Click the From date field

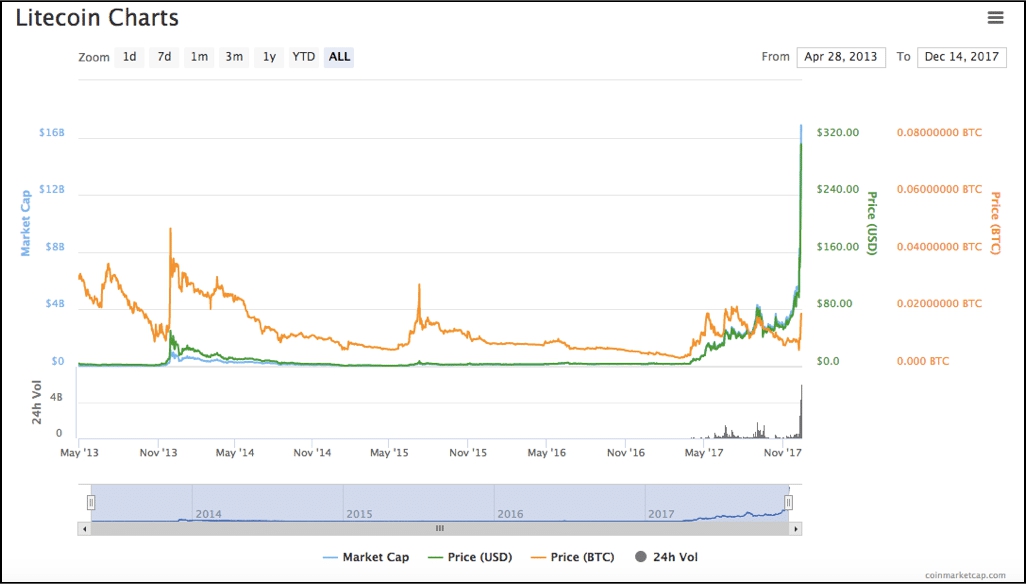(841, 57)
